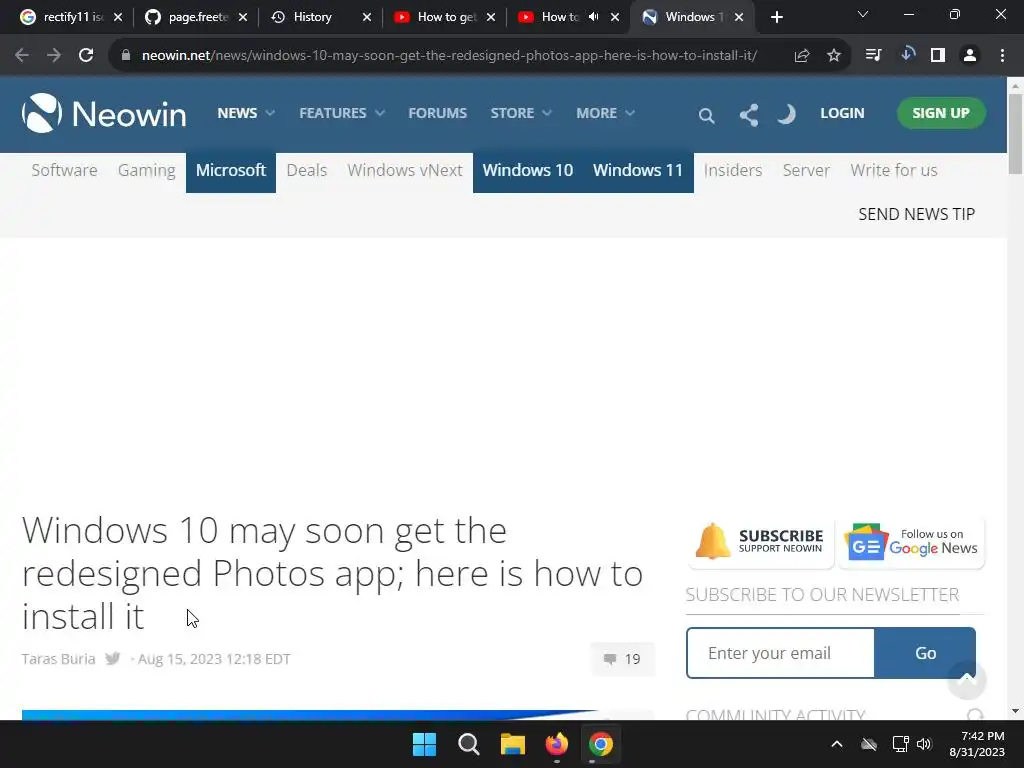
Task: Click the page vertical scrollbar thumb
Action: point(1015,134)
